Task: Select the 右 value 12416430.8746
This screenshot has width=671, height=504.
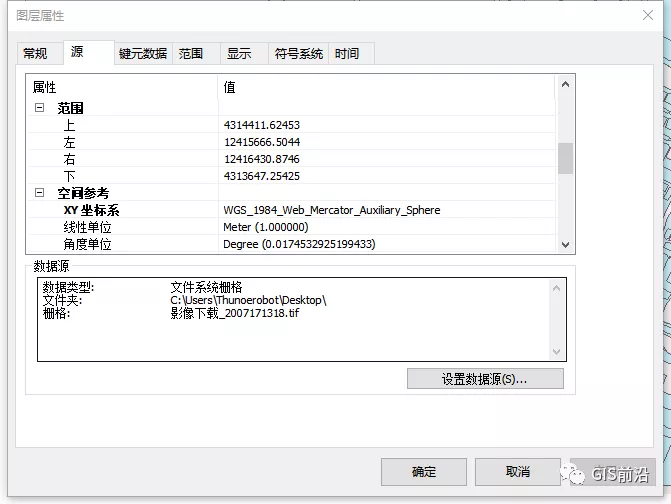Action: [261, 159]
